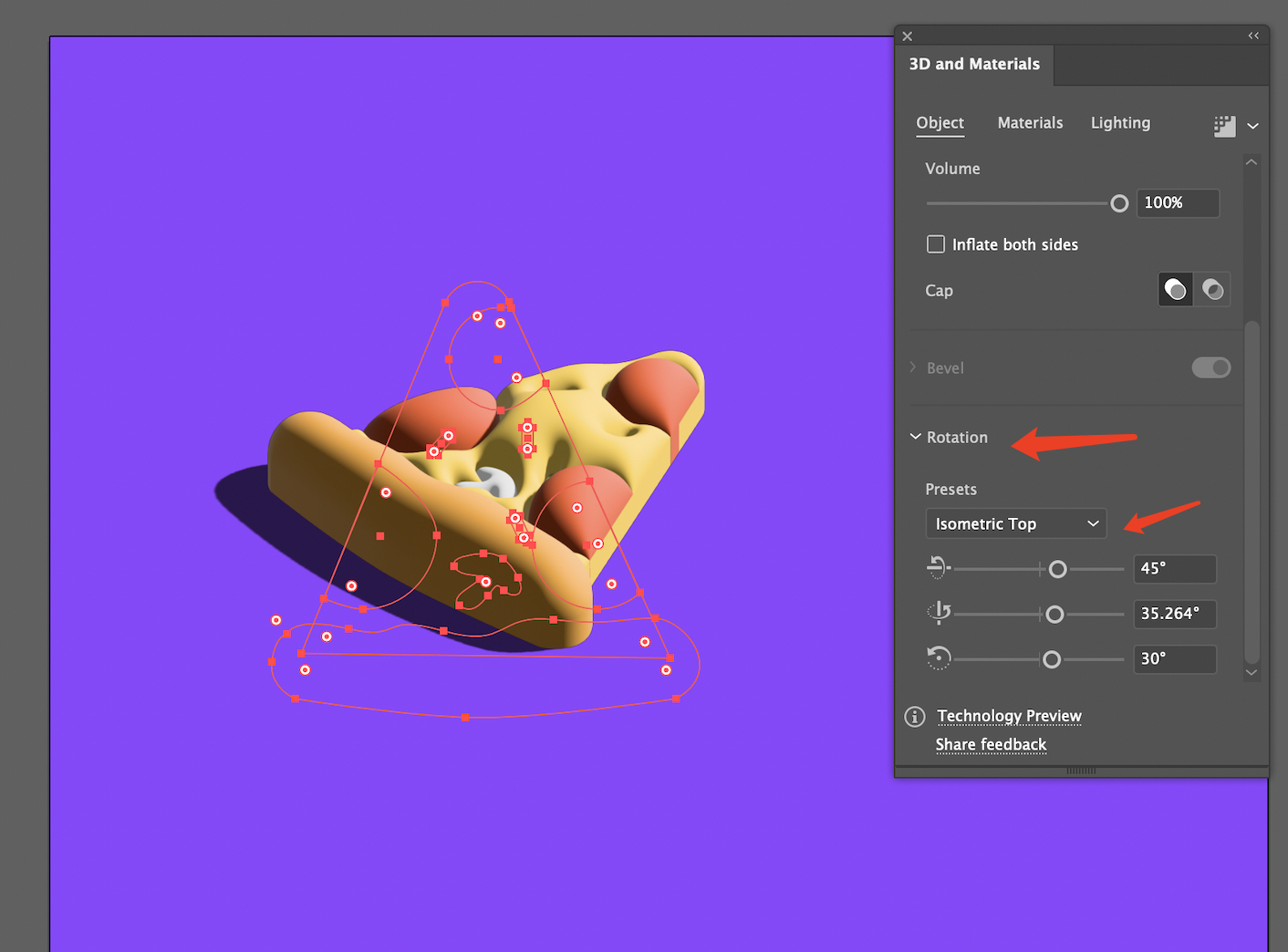The height and width of the screenshot is (952, 1288).
Task: Open the Technology Preview link
Action: [1009, 717]
